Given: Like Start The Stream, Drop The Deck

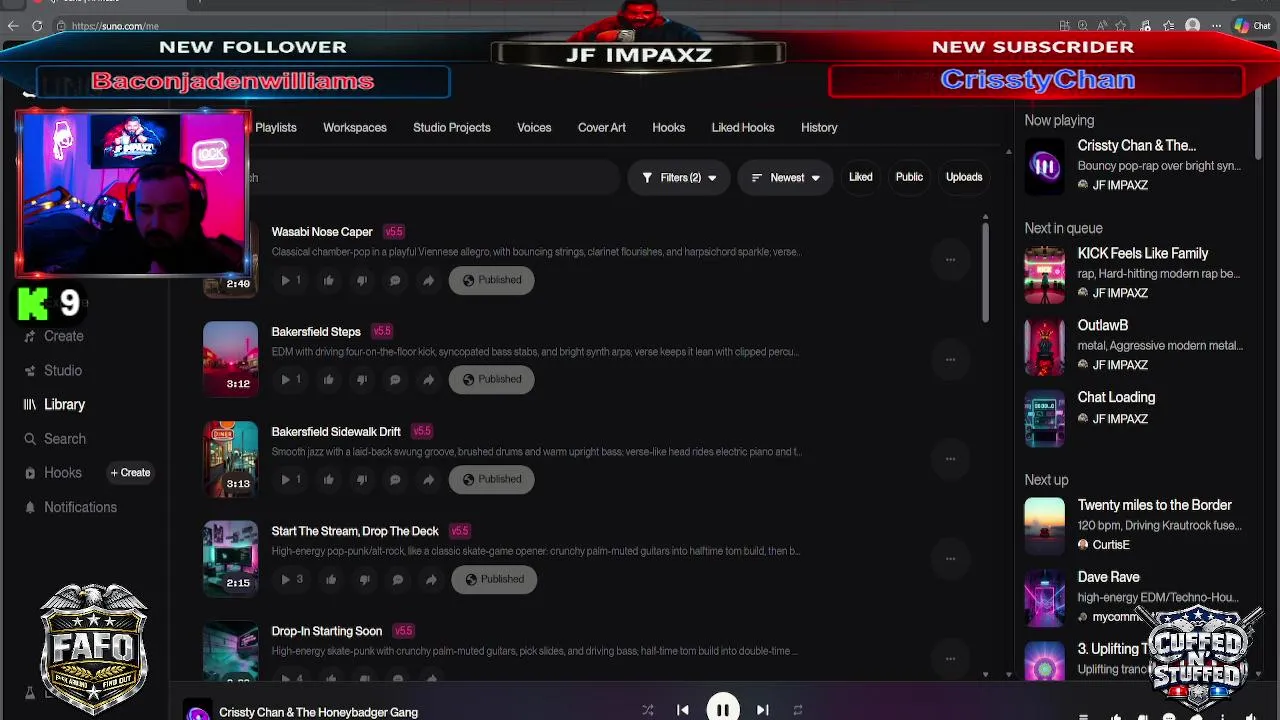Looking at the screenshot, I should point(331,579).
